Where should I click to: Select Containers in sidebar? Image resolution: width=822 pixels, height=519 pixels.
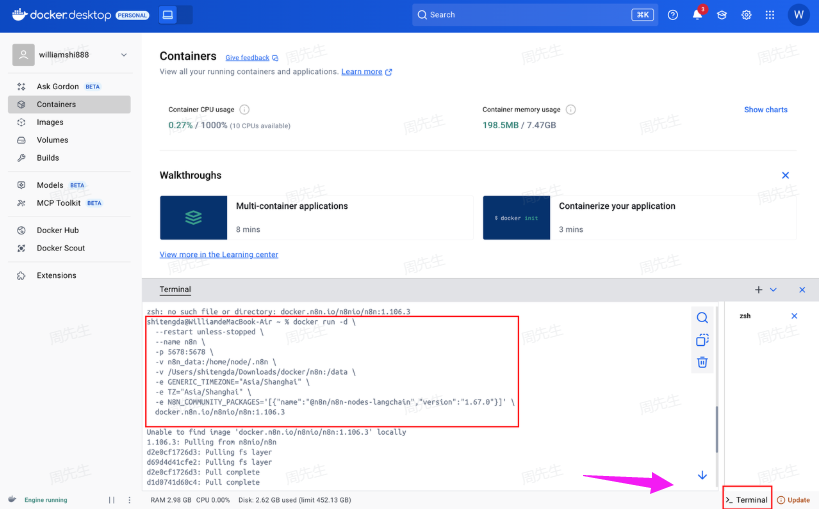point(69,104)
